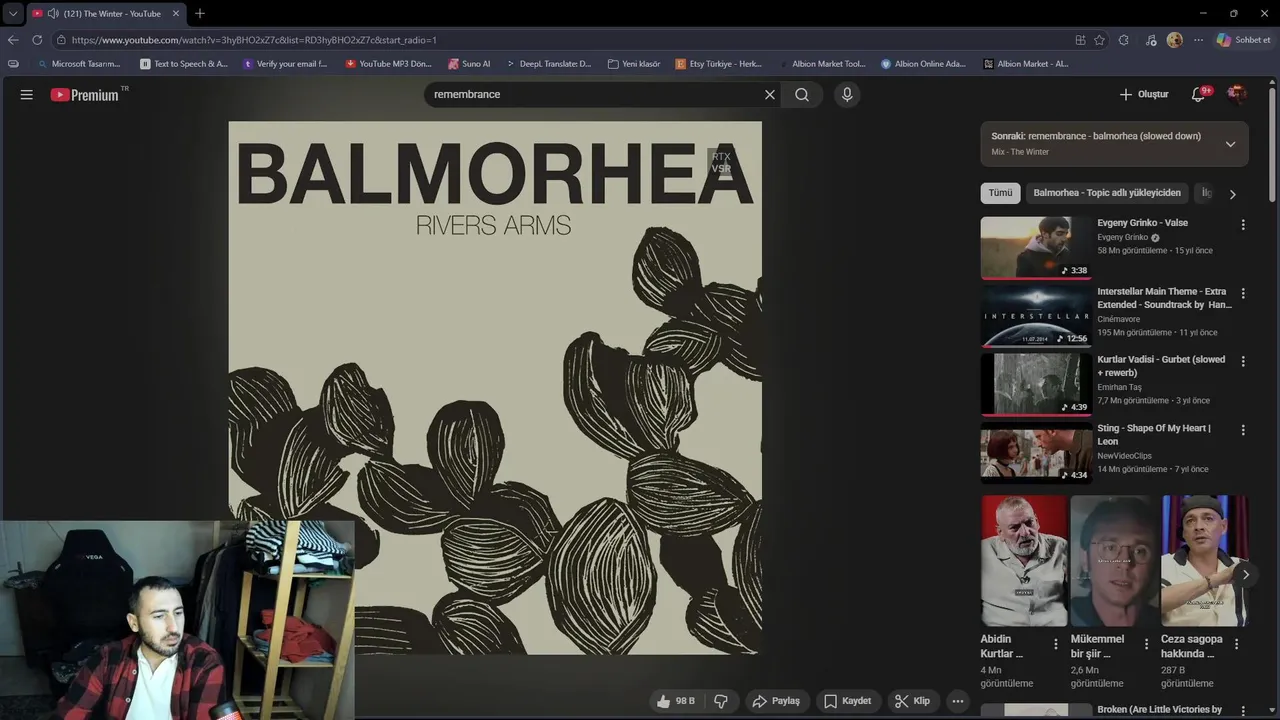Toggle RTX VSR overlay badge on video
The image size is (1280, 720).
click(x=721, y=162)
